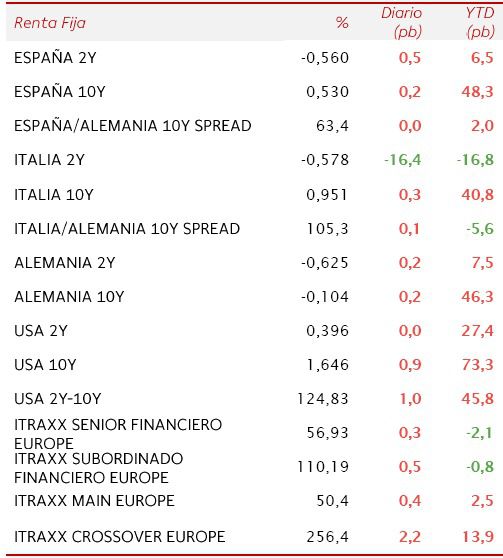Viewport: 503px width, 558px height.
Task: Click the ESPAÑA 10Y yield value 0,530
Action: [328, 92]
